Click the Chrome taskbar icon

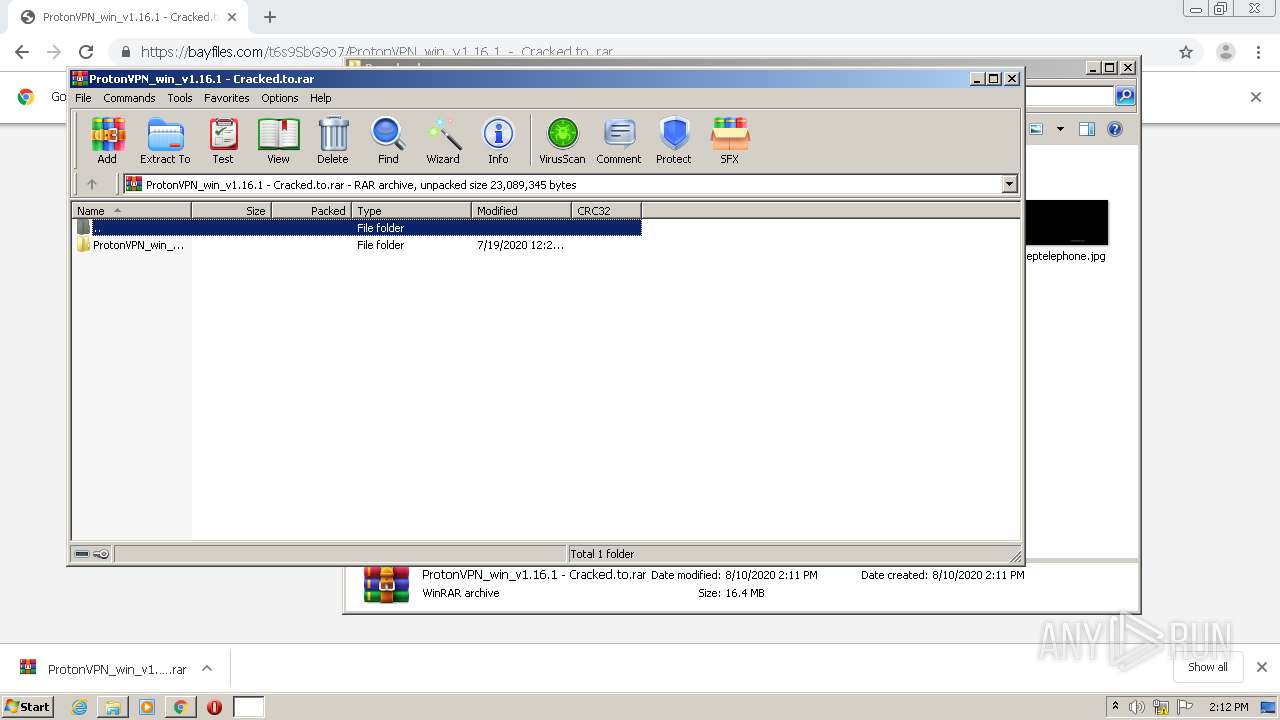(180, 707)
